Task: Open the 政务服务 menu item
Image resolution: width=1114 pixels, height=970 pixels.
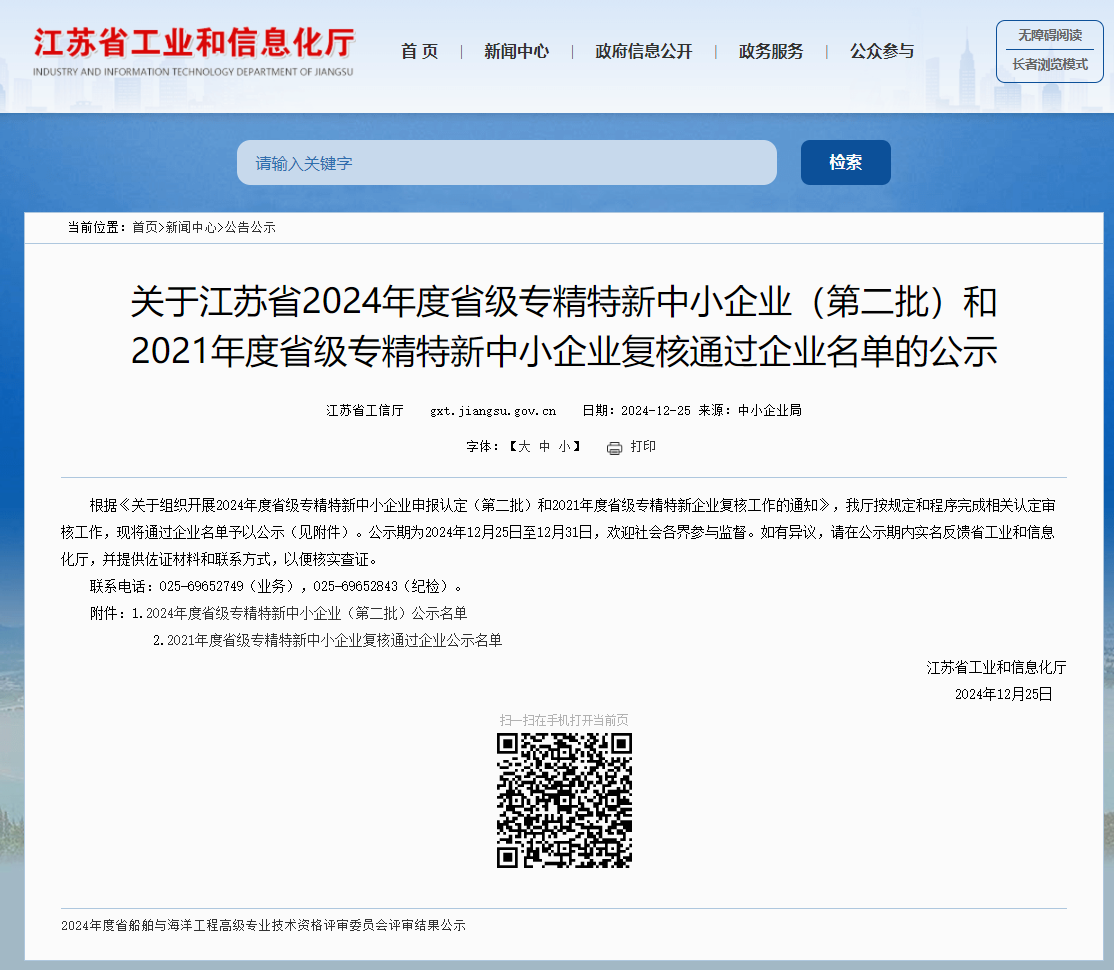Action: [770, 52]
